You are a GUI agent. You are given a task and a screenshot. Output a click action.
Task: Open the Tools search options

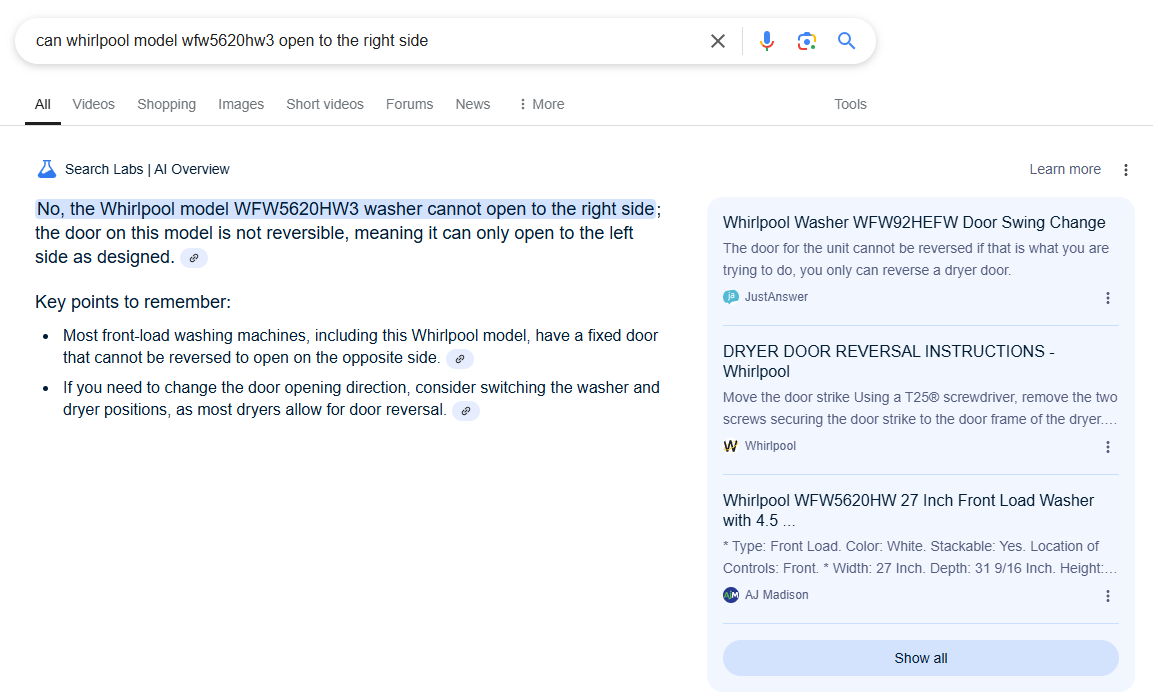(850, 104)
